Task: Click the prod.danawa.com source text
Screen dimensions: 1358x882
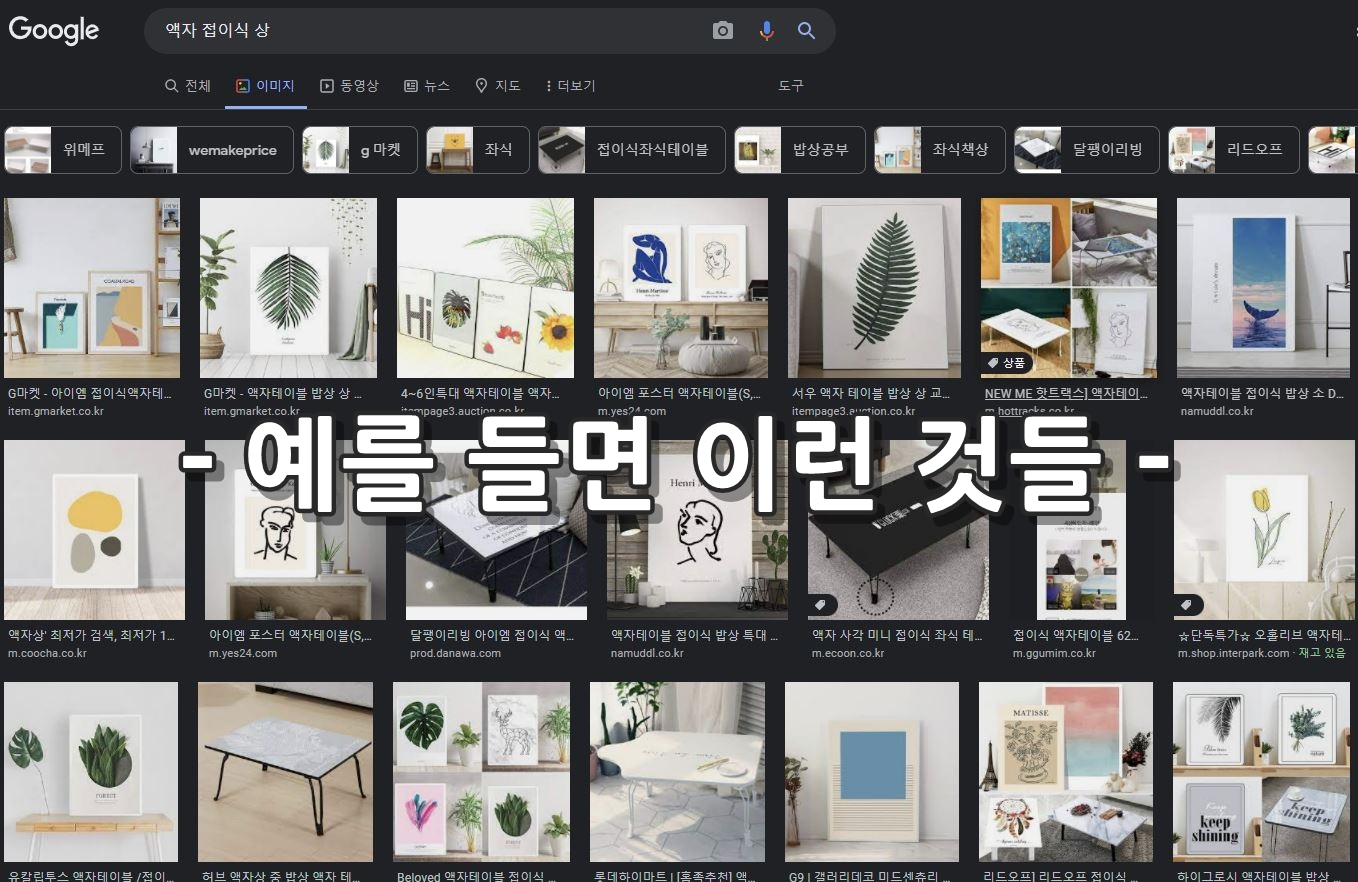Action: click(x=455, y=653)
